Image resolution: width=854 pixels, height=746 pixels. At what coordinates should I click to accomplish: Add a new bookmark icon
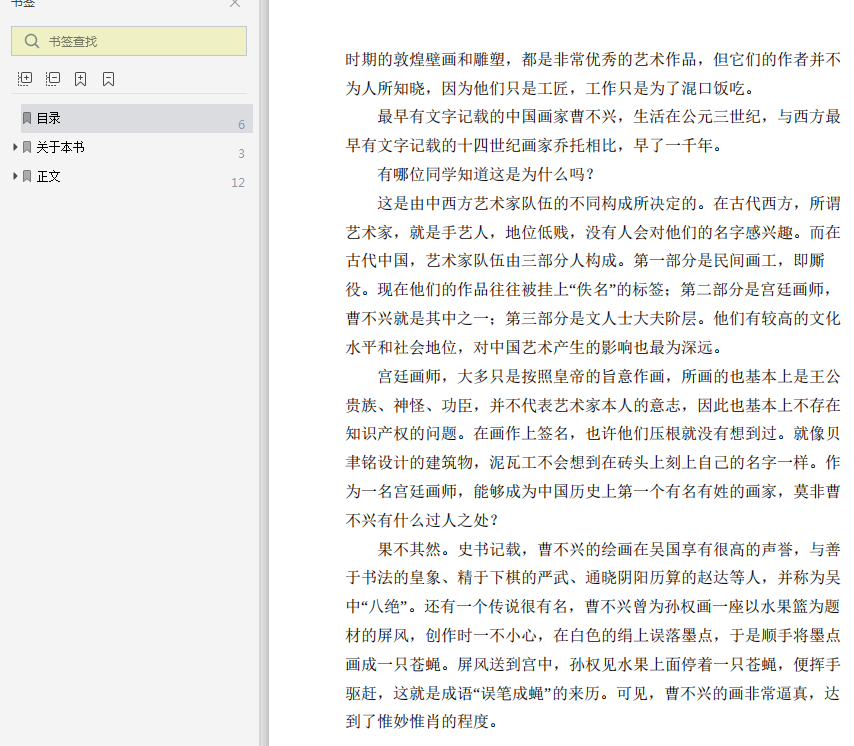(81, 79)
